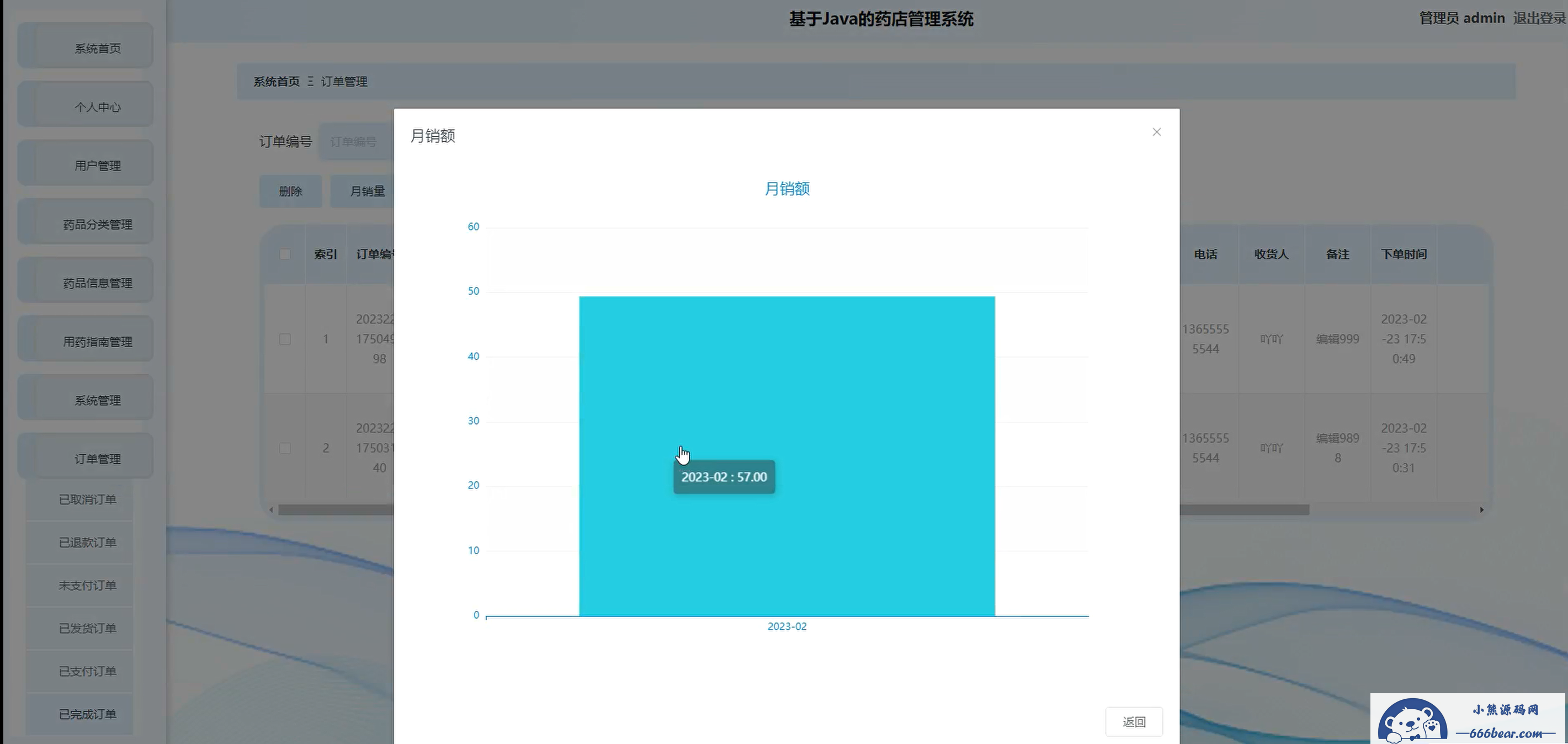This screenshot has width=1568, height=744.
Task: Close the 月销额 dialog with X icon
Action: 1156,132
